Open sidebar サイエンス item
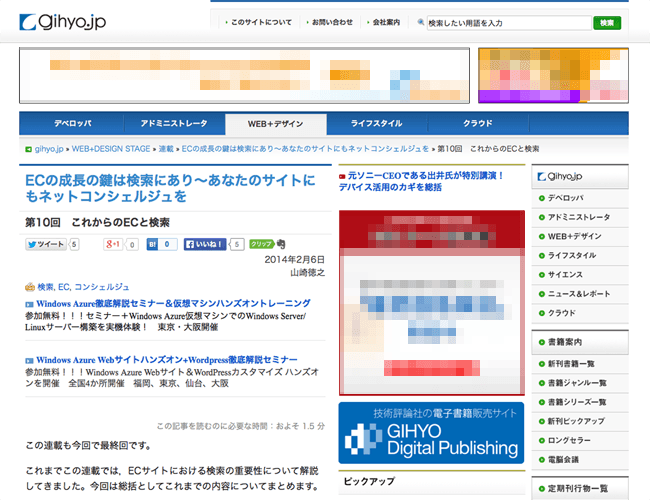Image resolution: width=650 pixels, height=500 pixels. [580, 275]
